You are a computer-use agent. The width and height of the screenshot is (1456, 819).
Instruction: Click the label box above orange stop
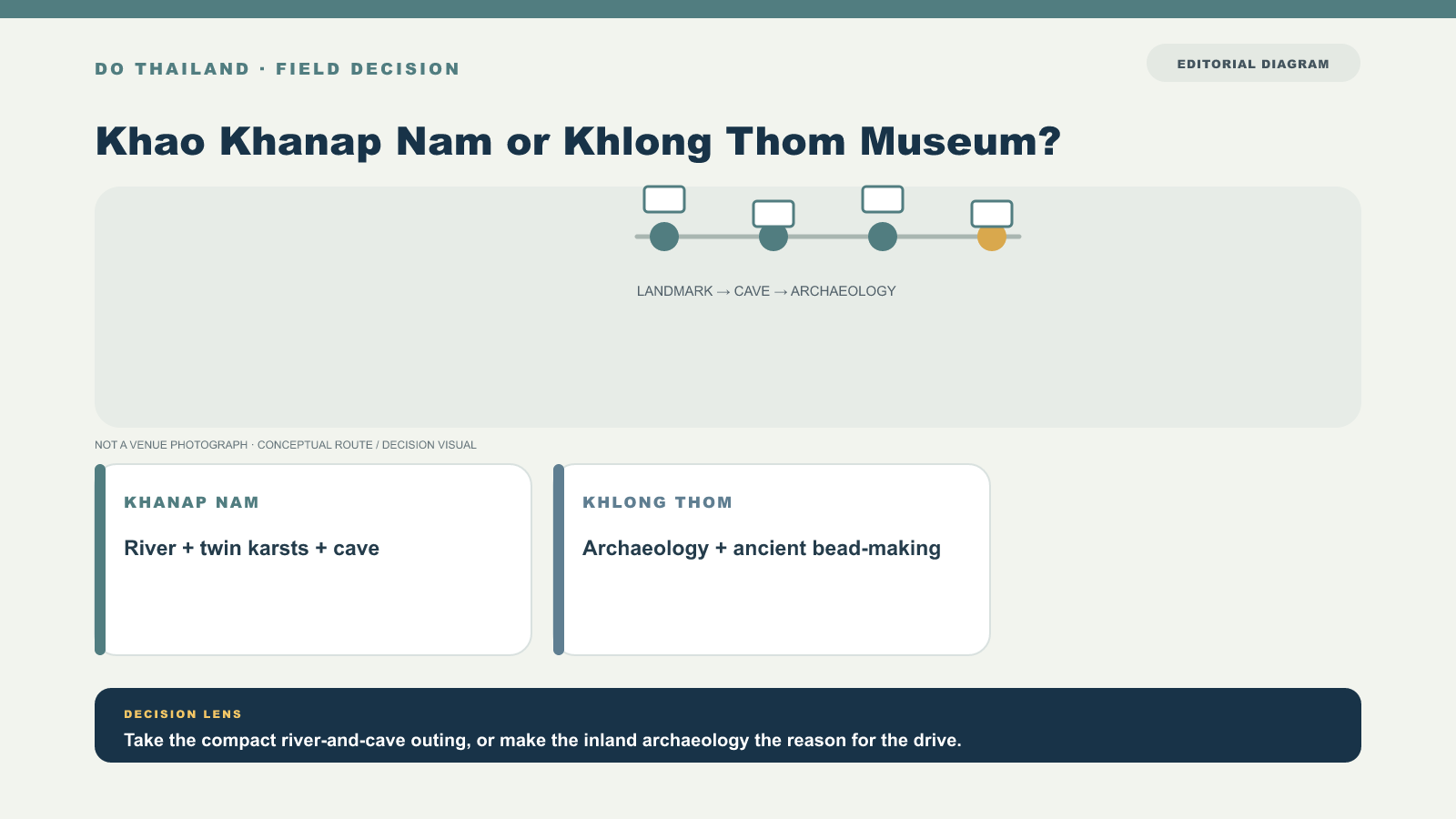coord(992,214)
